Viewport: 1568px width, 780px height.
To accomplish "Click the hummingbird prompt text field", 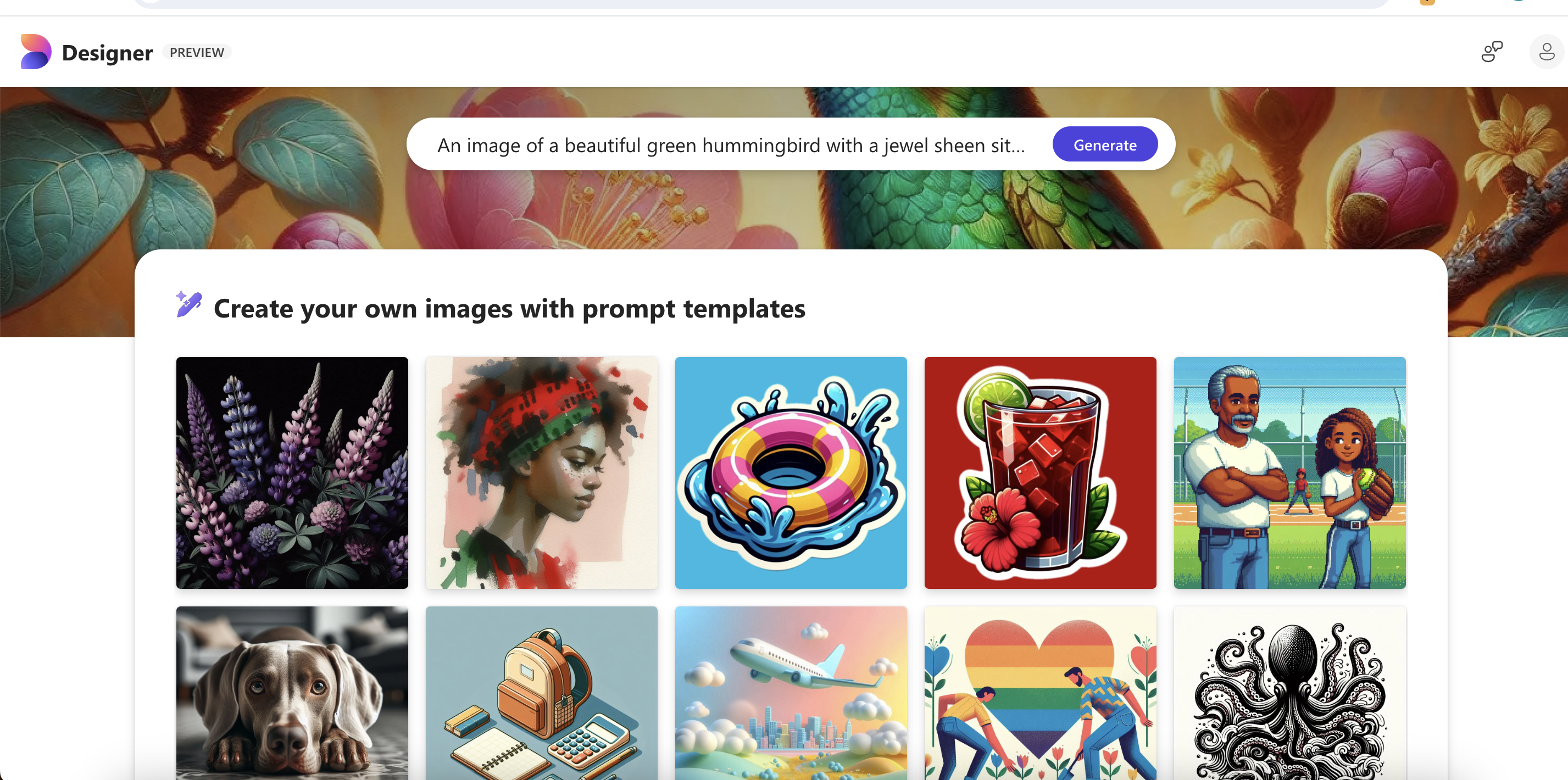I will [x=731, y=145].
